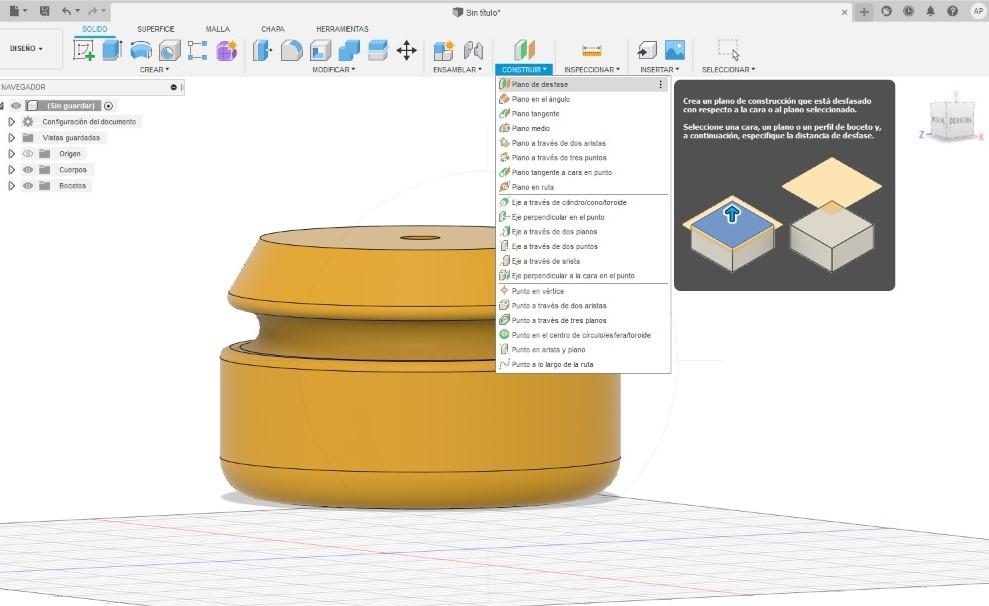
Task: Select the Press Pull tool icon
Action: click(x=262, y=50)
